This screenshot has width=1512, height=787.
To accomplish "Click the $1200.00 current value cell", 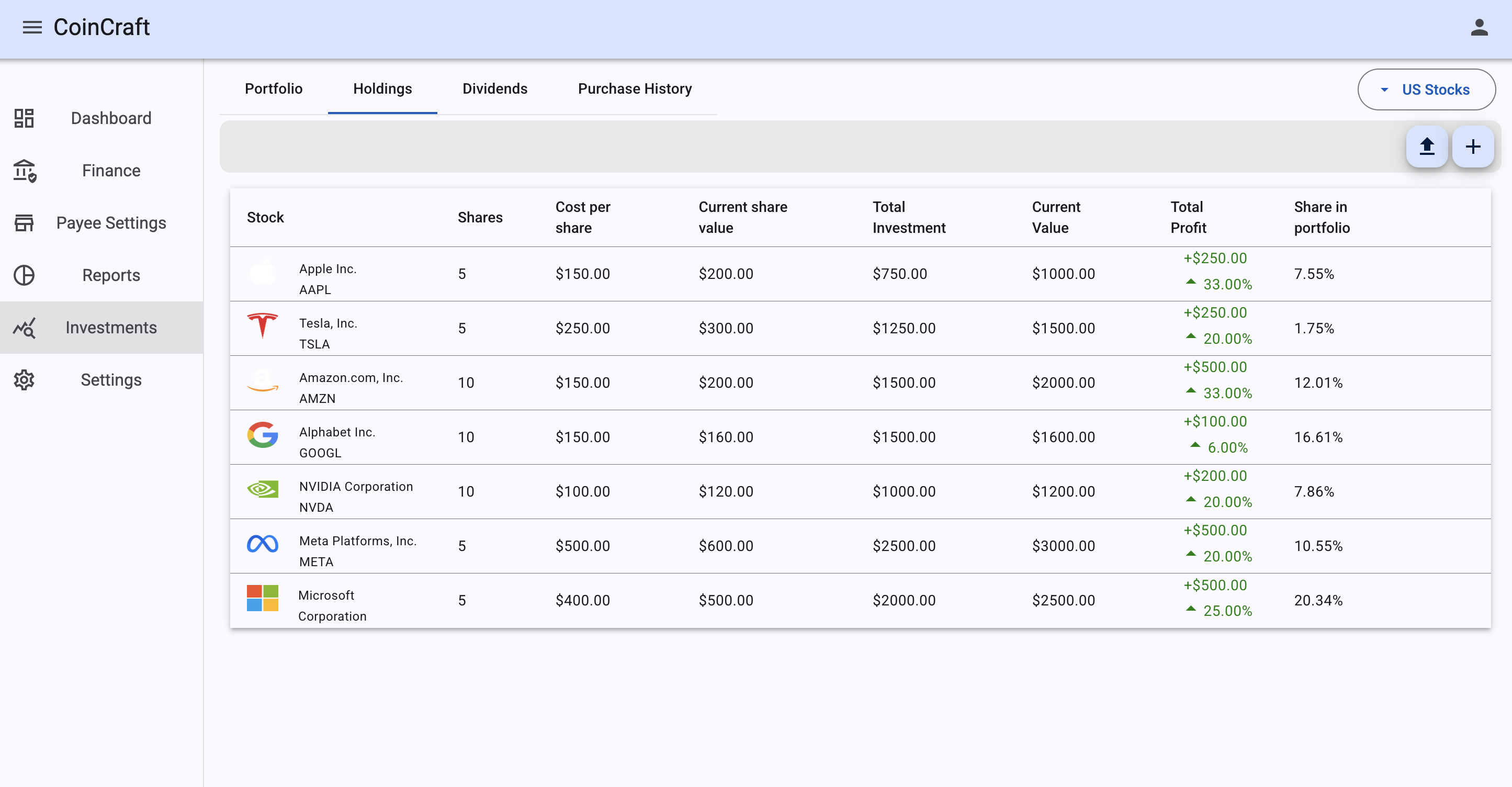I will tap(1064, 491).
